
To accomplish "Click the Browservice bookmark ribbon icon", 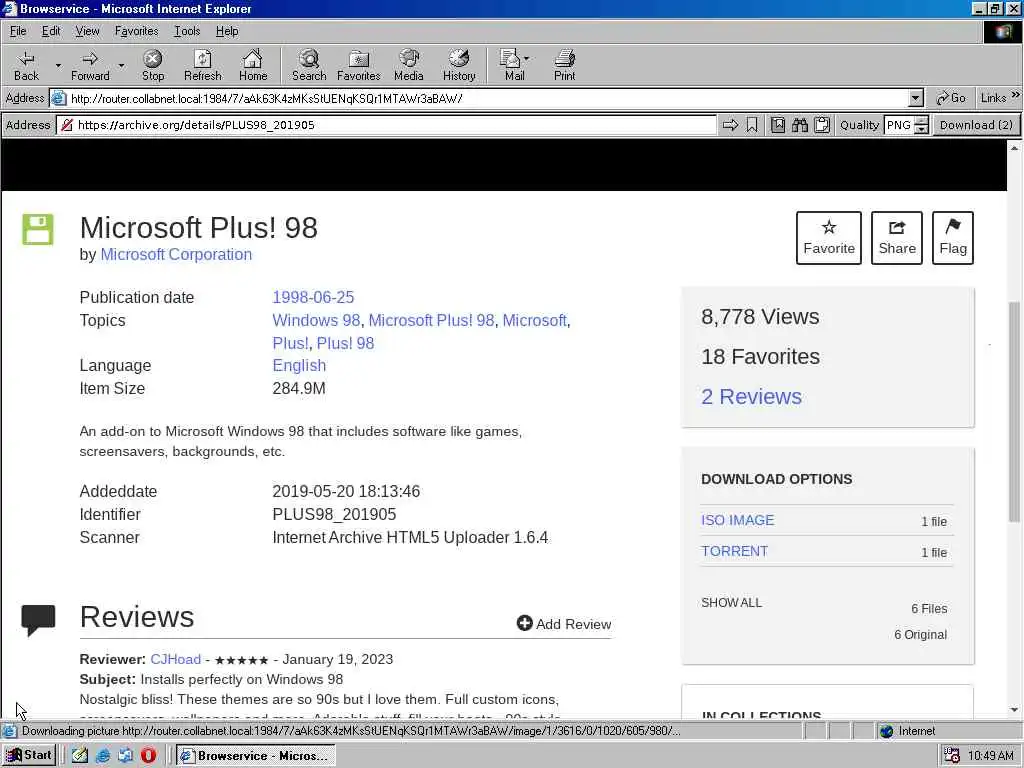I will pyautogui.click(x=752, y=125).
